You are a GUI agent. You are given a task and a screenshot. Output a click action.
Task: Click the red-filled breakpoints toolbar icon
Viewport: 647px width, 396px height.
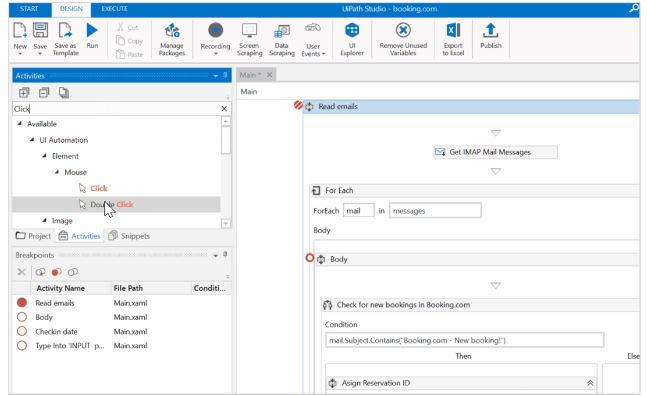(57, 272)
